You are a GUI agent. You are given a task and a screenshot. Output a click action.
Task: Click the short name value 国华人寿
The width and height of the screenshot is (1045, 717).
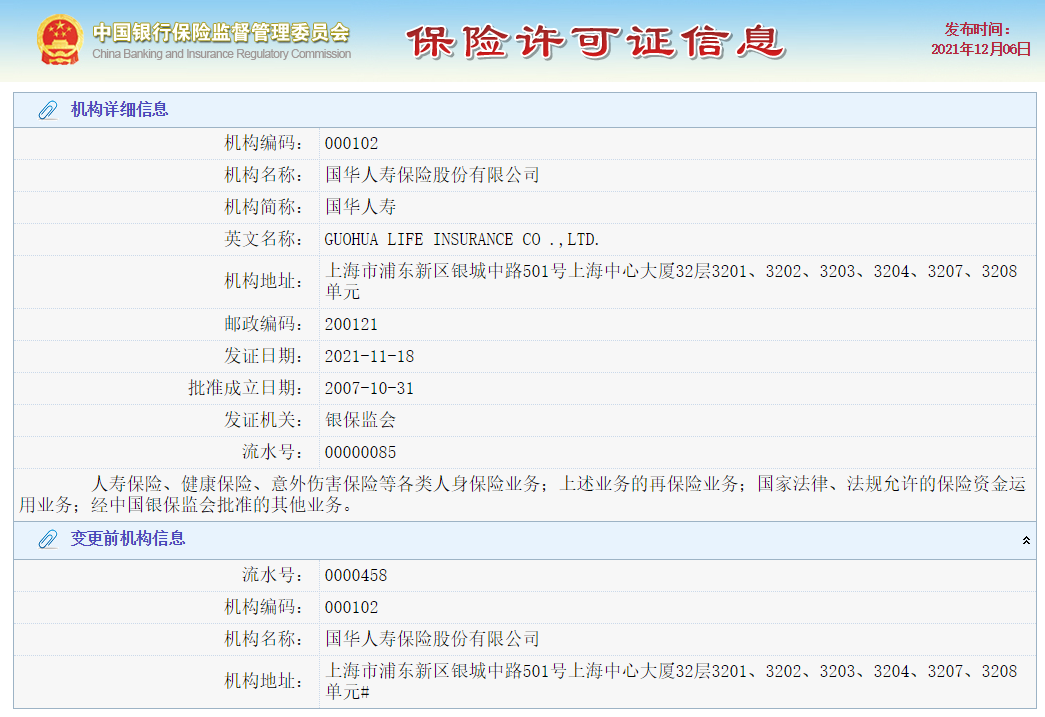point(361,207)
